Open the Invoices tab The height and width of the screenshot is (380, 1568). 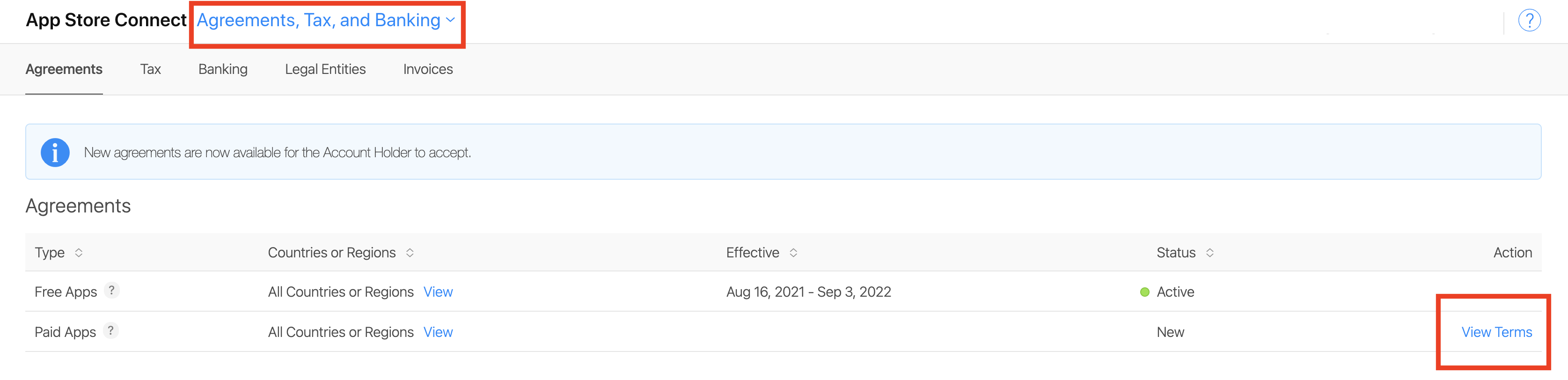point(428,69)
